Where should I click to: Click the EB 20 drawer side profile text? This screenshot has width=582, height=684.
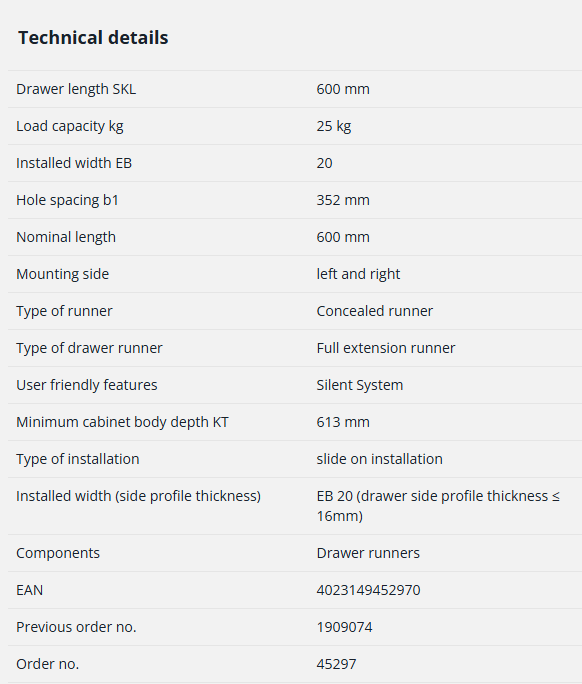pos(438,506)
